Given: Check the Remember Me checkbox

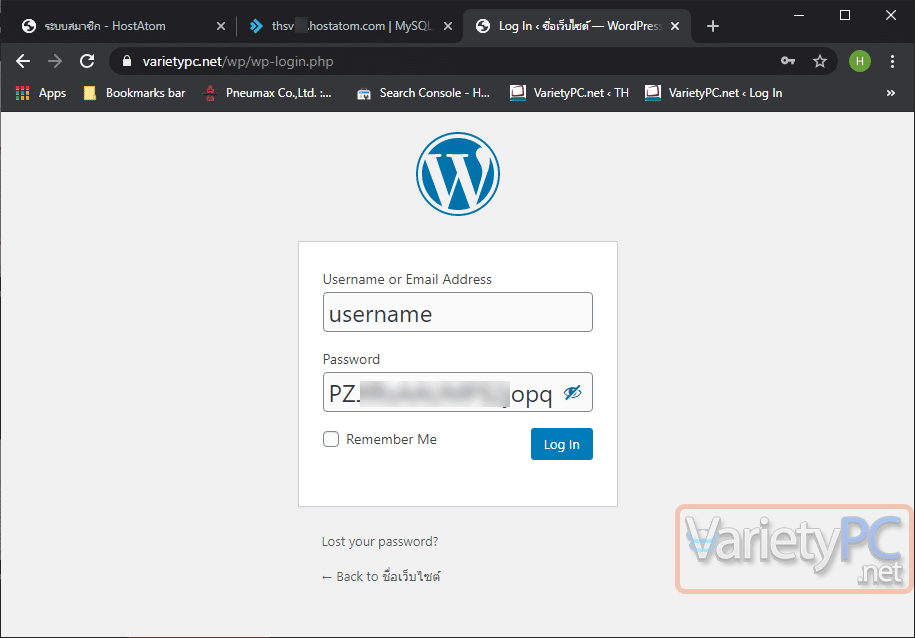Looking at the screenshot, I should coord(331,439).
